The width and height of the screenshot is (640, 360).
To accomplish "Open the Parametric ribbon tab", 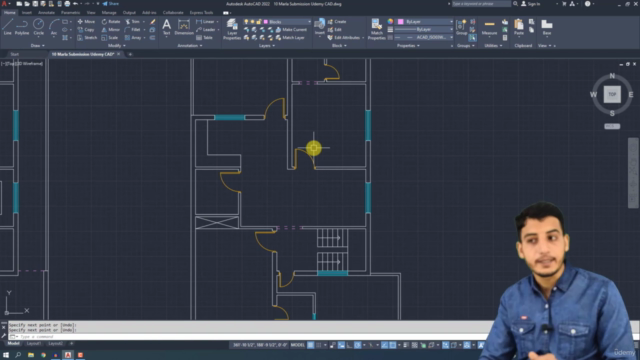I will 71,13.
